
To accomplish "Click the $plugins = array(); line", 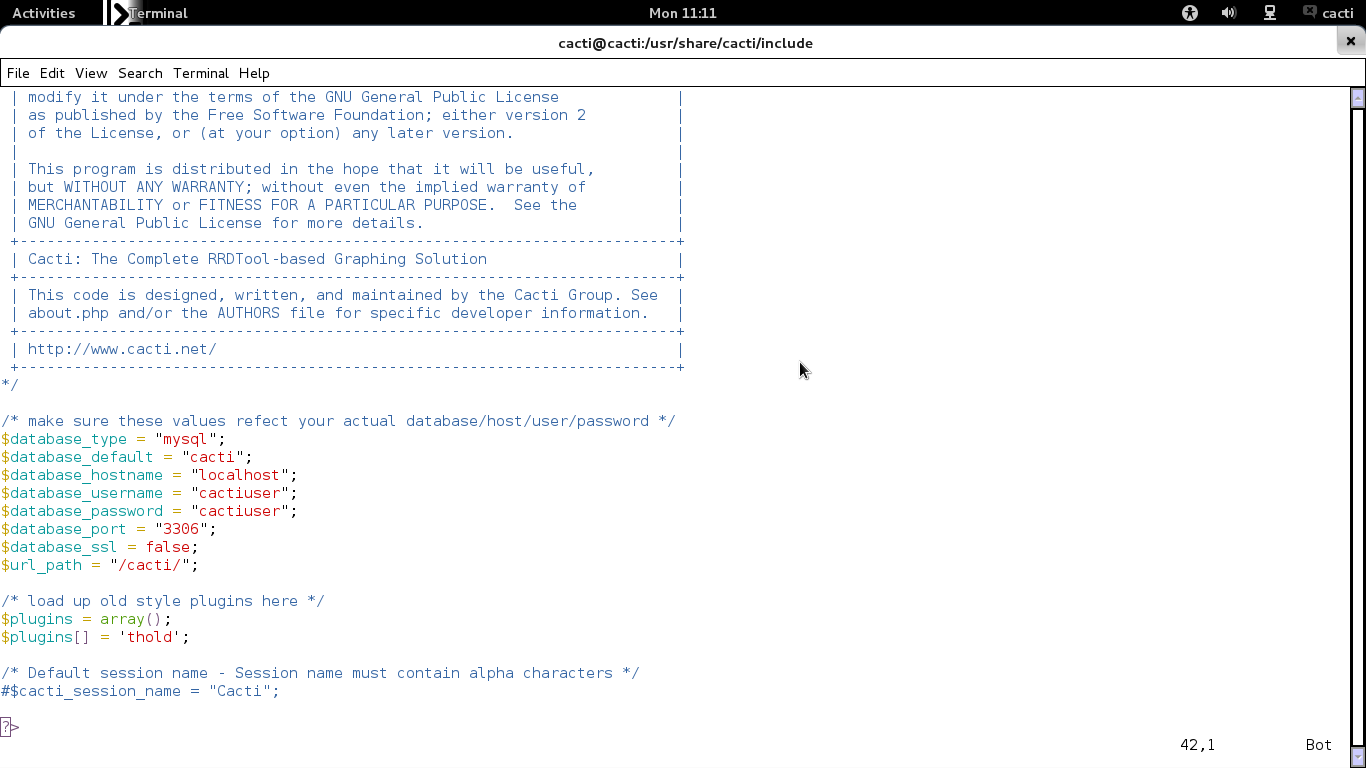I will pyautogui.click(x=86, y=619).
